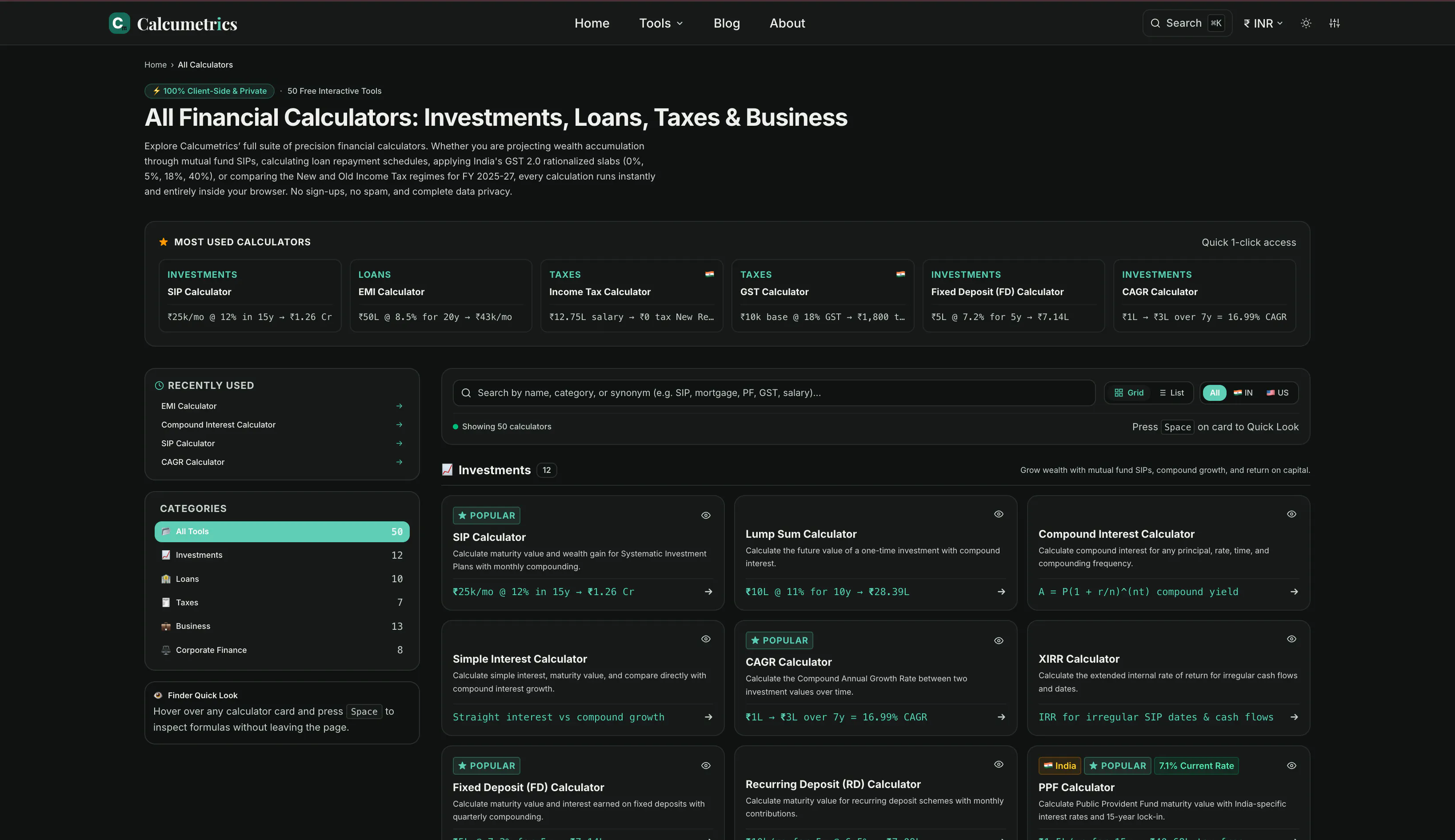The image size is (1455, 840).
Task: Click arrow on SIP Calculator card
Action: tap(709, 592)
